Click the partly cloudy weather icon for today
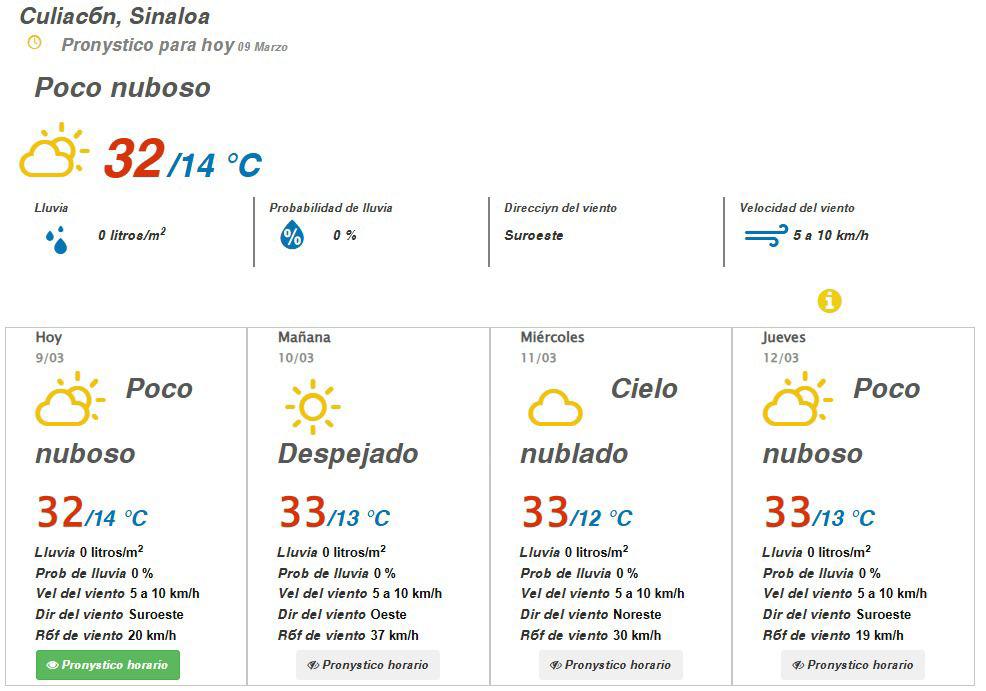 [x=70, y=398]
